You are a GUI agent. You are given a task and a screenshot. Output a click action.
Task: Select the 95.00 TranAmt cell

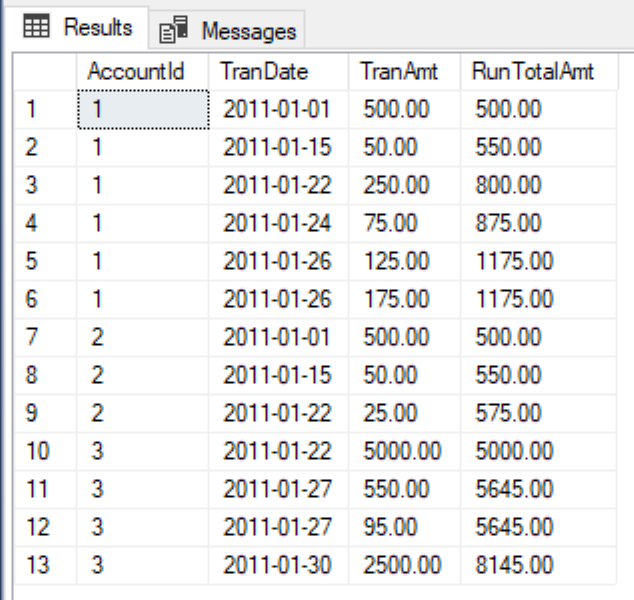tap(404, 527)
